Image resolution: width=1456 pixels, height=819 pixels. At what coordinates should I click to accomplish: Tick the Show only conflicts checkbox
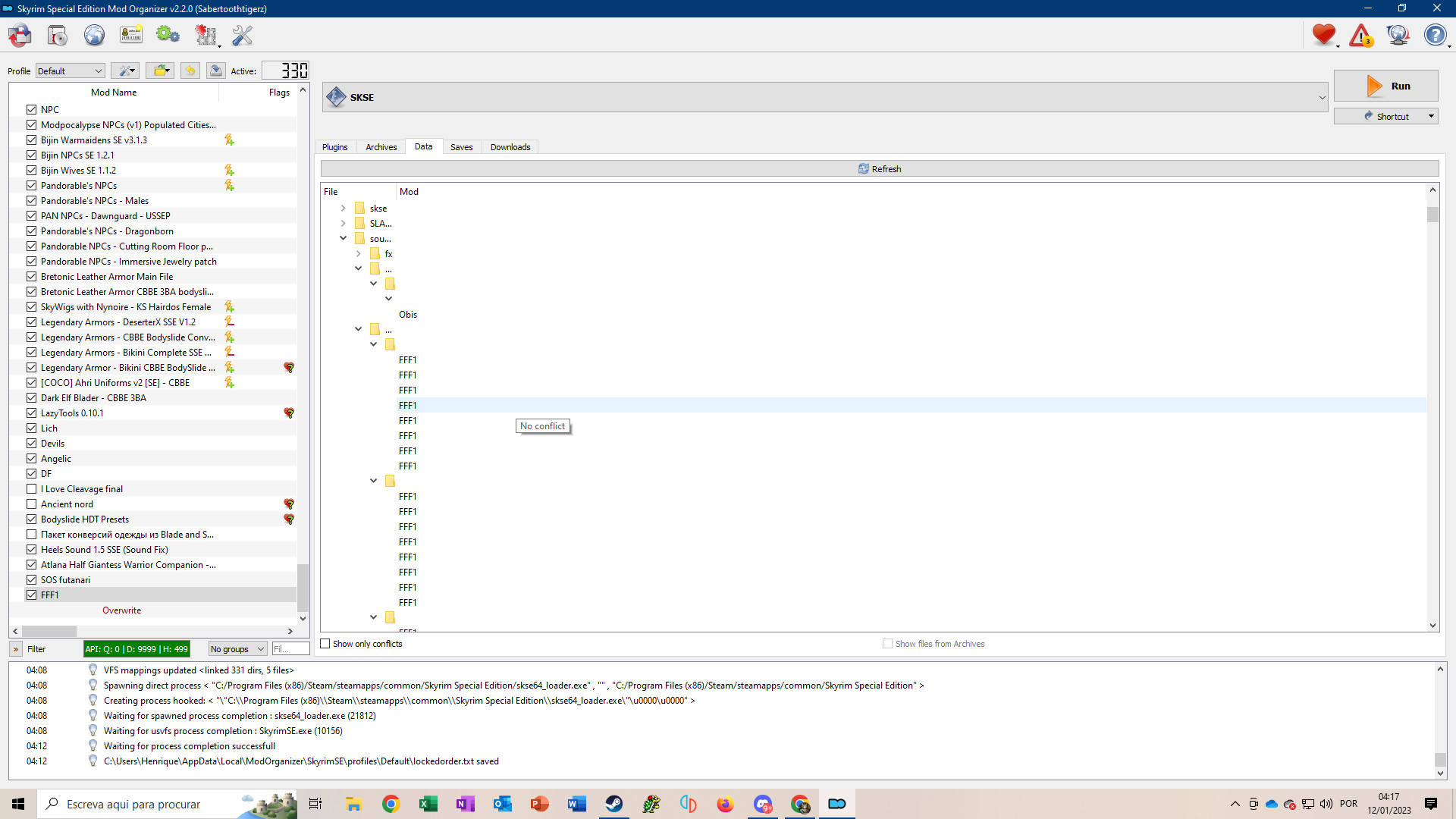(325, 644)
